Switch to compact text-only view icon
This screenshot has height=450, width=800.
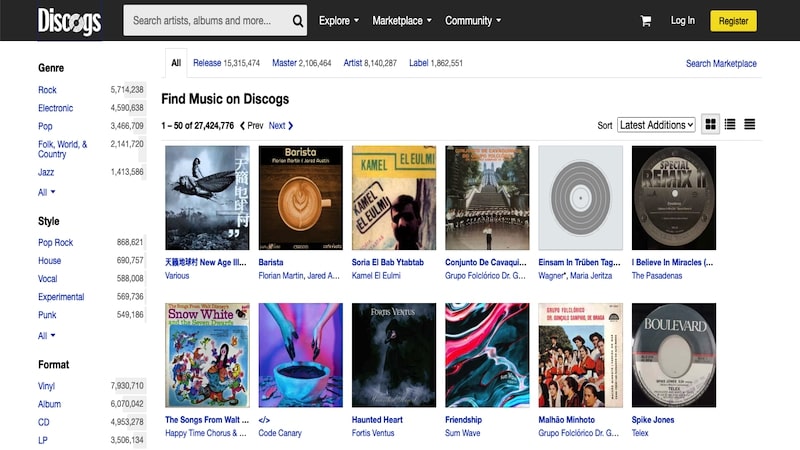pos(749,124)
